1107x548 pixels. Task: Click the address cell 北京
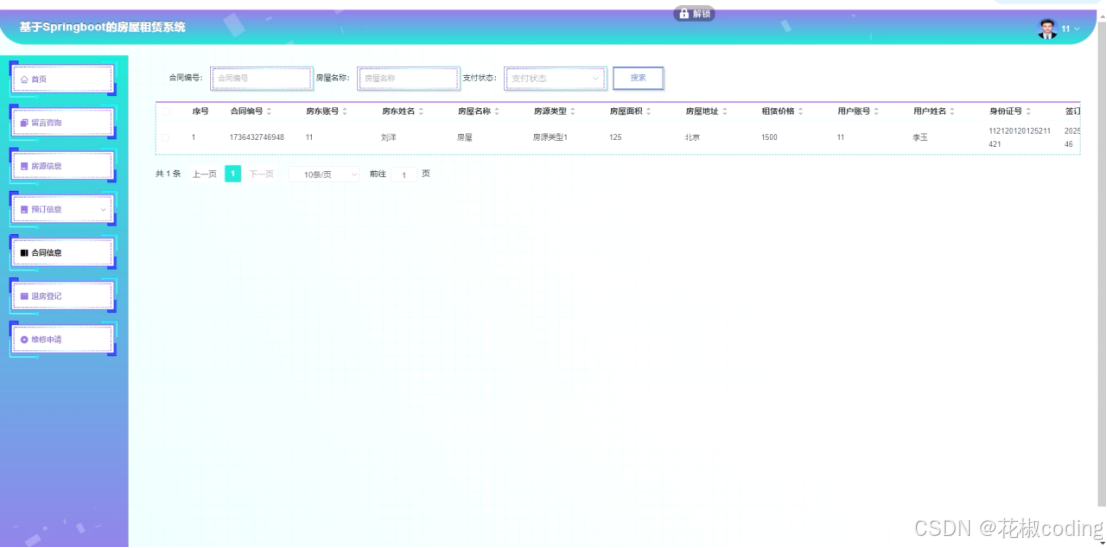692,138
